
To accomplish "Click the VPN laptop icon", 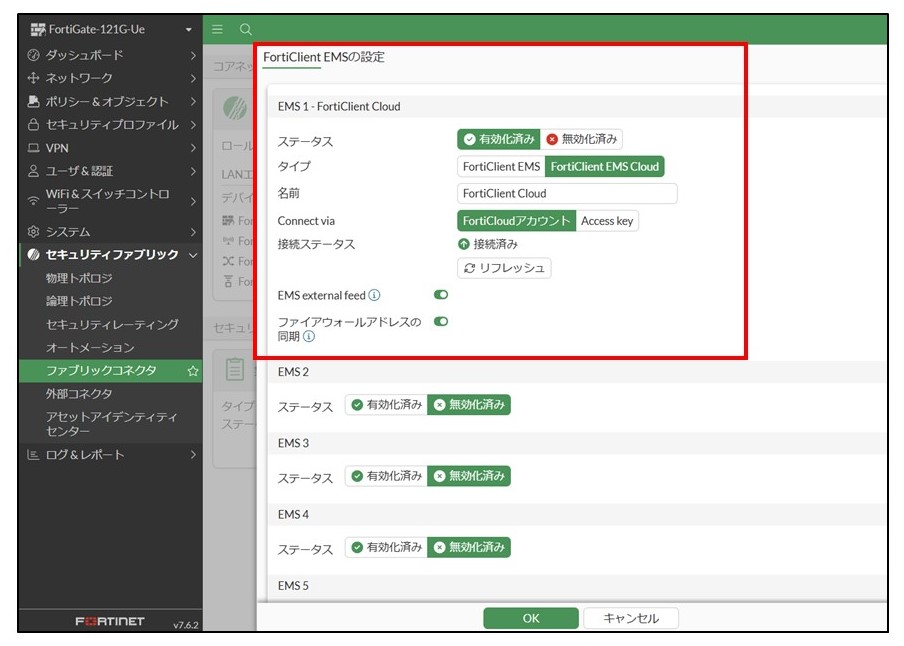I will point(33,148).
